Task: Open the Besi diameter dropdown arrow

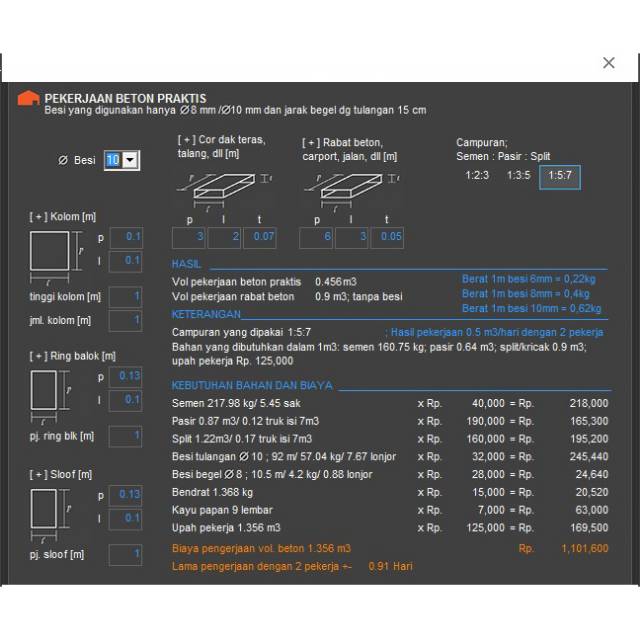Action: click(x=131, y=160)
